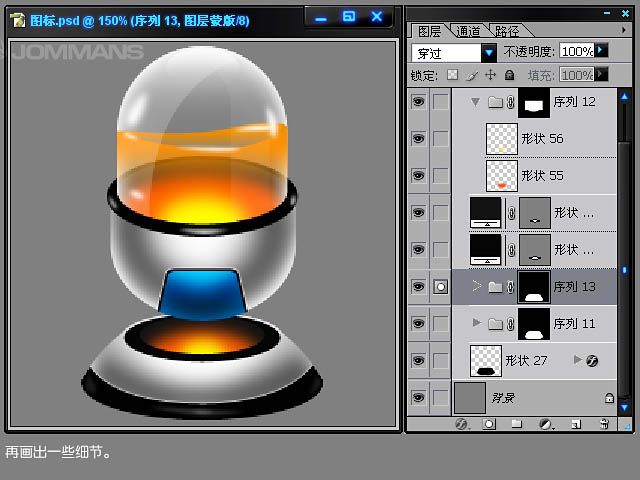640x480 pixels.
Task: Expand the 序列 11 layer group
Action: pyautogui.click(x=476, y=323)
